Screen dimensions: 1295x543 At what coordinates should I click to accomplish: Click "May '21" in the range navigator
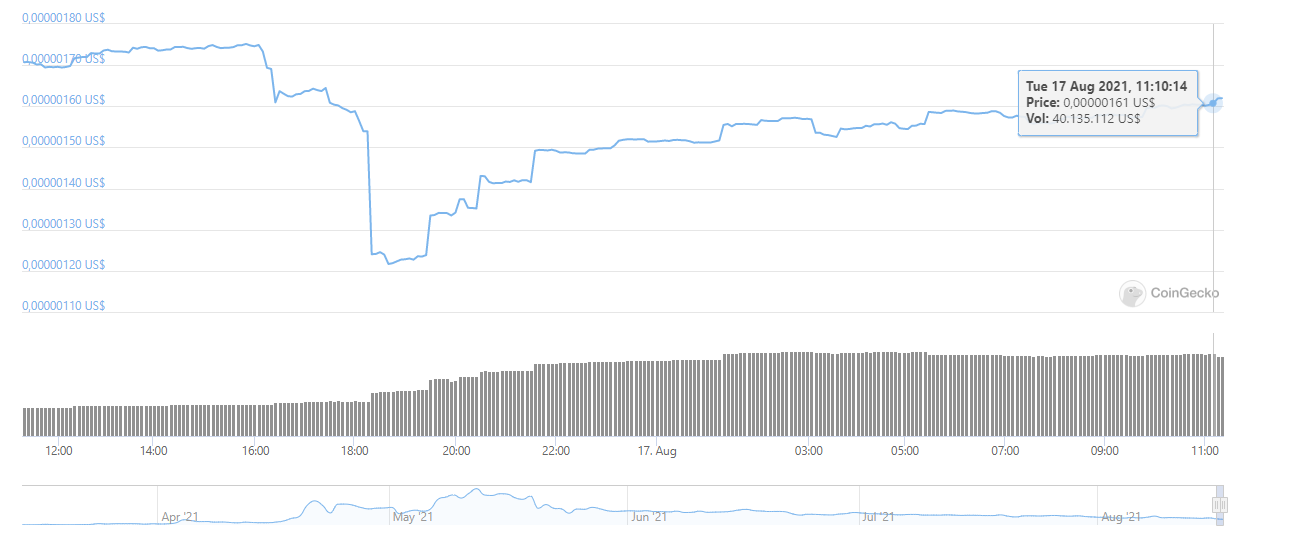[413, 517]
